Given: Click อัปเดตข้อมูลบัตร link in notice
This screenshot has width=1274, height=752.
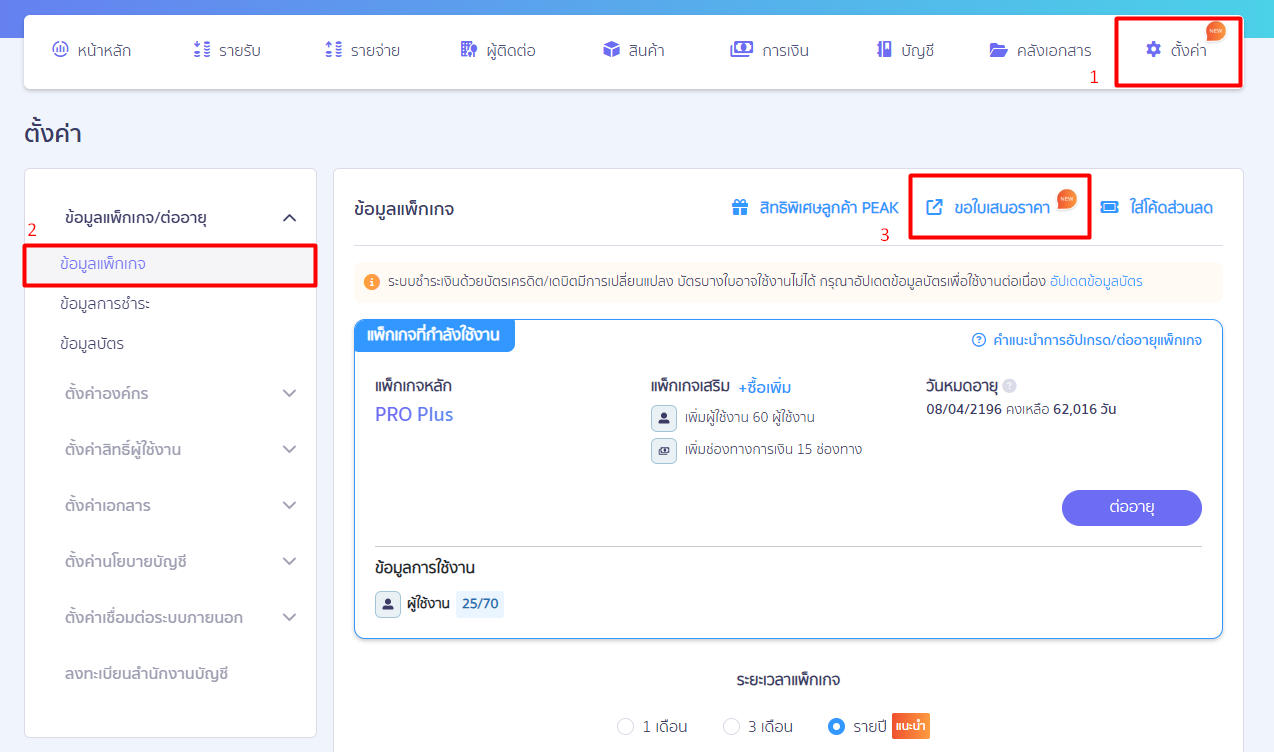Looking at the screenshot, I should pyautogui.click(x=1096, y=282).
